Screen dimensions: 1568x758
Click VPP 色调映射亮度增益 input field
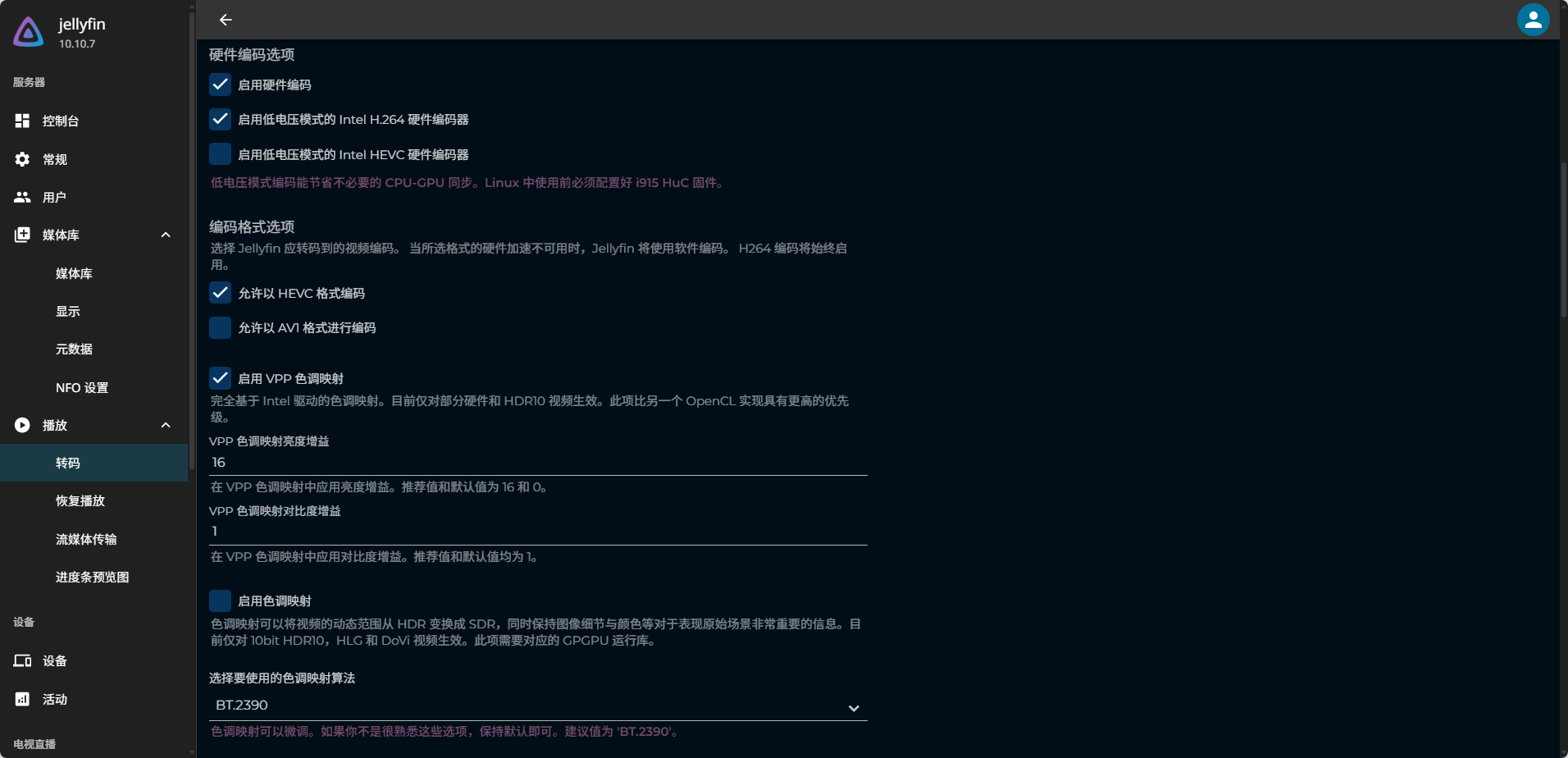pos(537,463)
